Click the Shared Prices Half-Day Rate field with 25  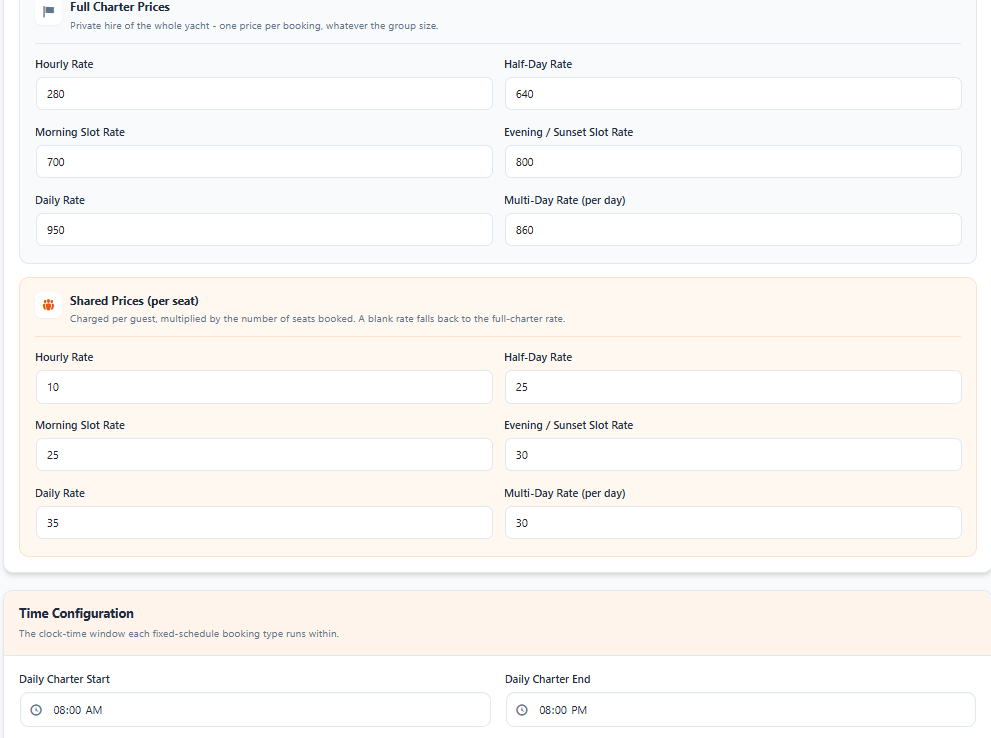coord(733,387)
